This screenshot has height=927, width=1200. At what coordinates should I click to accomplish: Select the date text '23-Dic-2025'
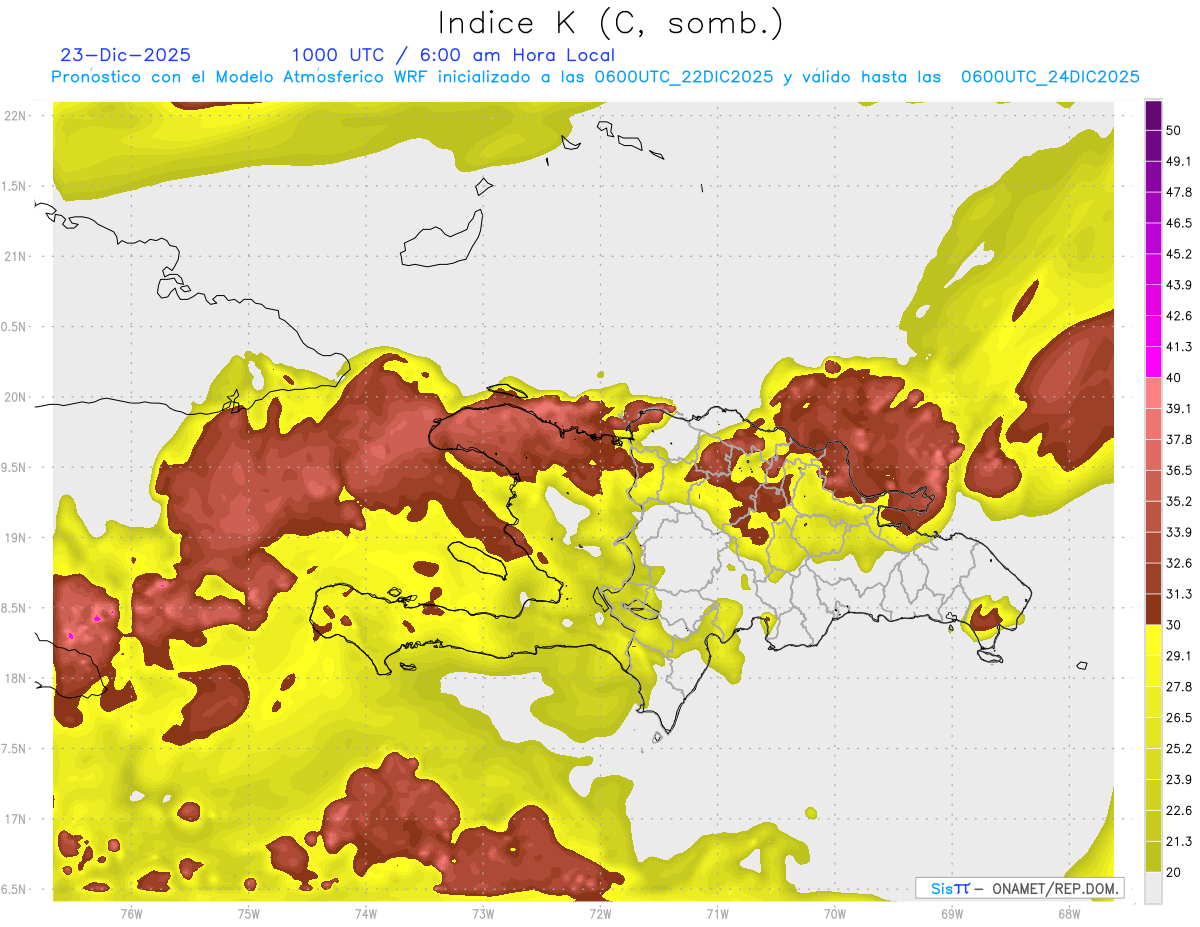(x=125, y=55)
